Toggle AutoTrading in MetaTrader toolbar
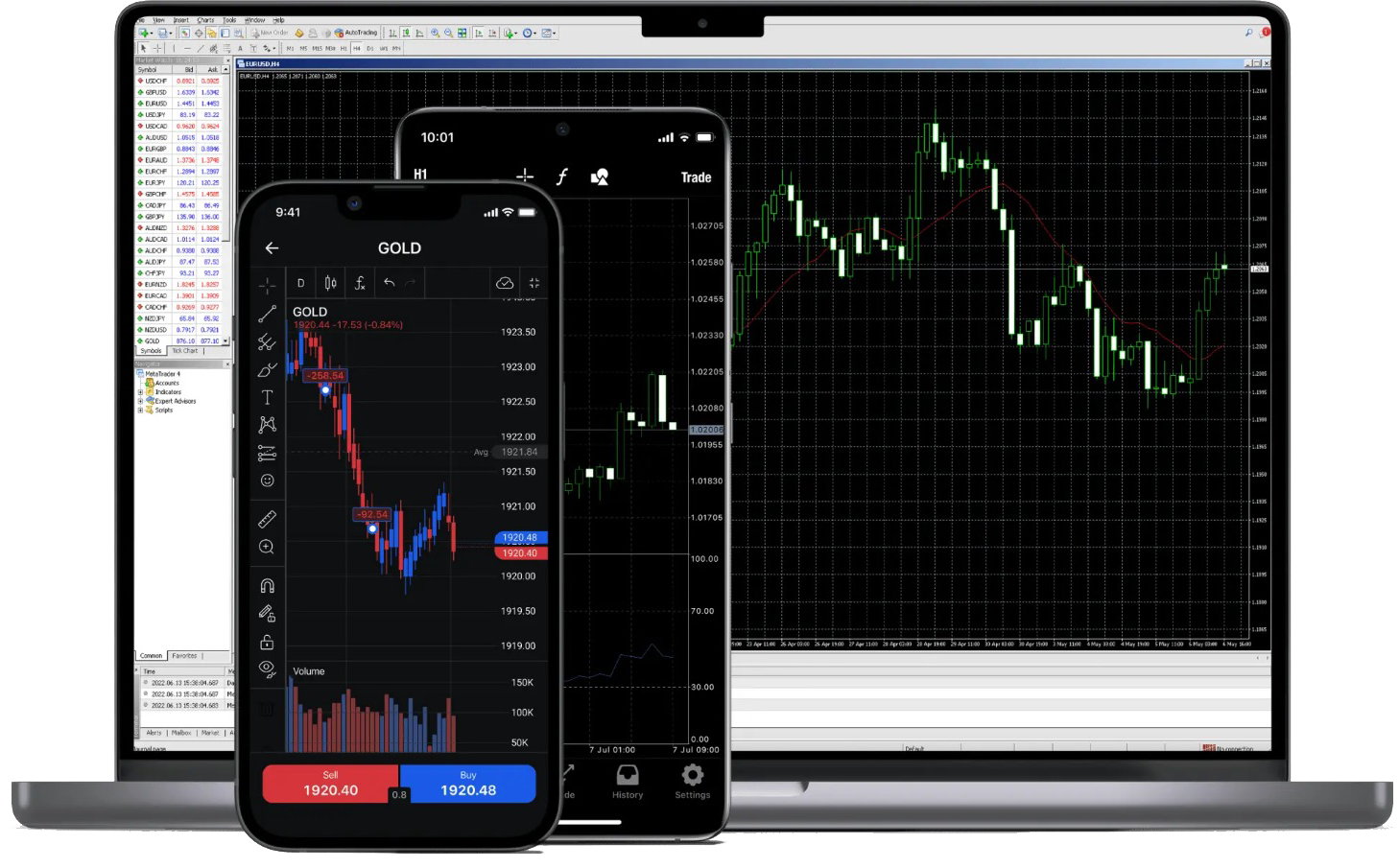Screen dimensions: 1399x868 click(x=355, y=33)
